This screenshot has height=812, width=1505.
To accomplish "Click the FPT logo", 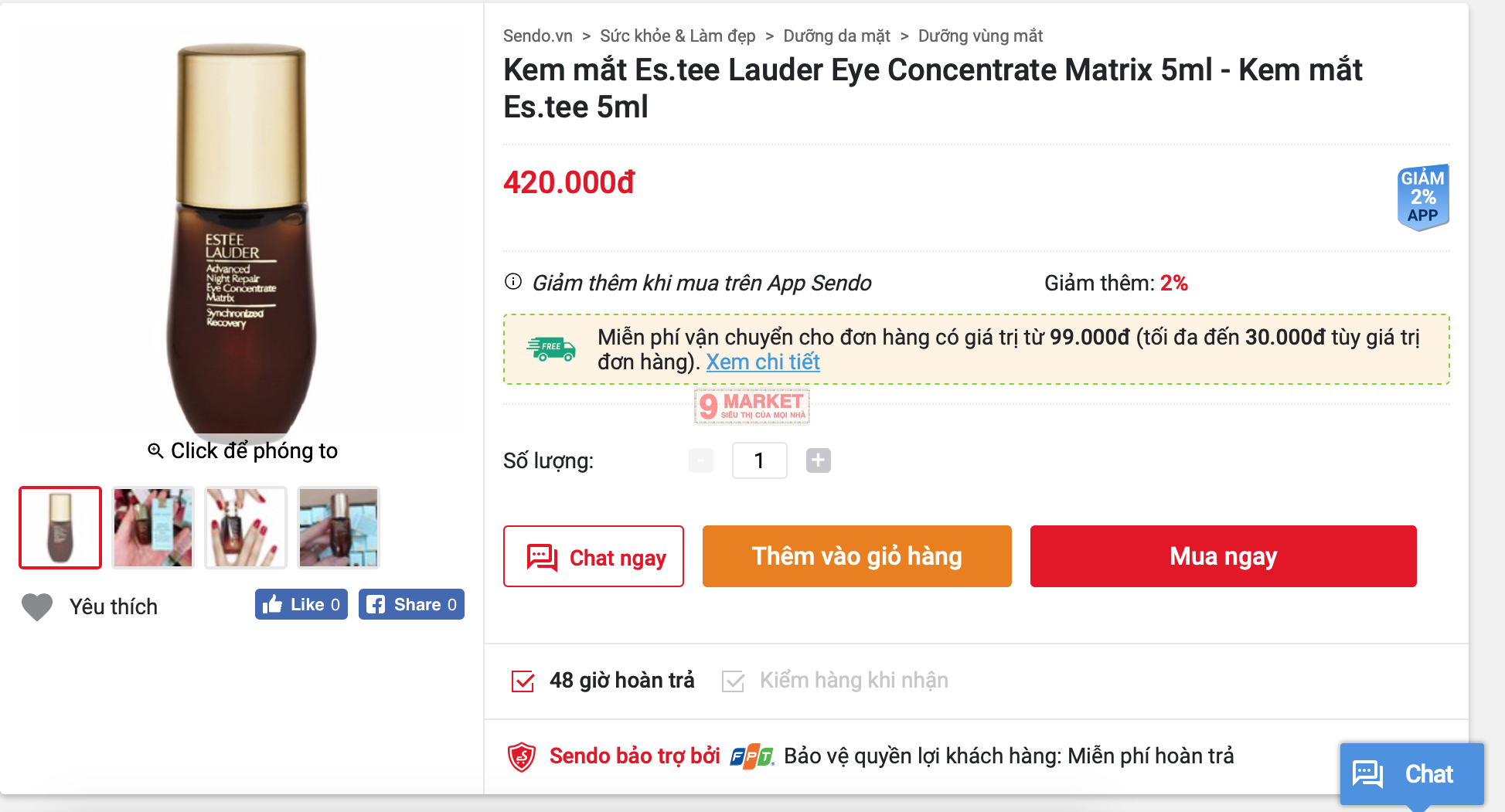I will (751, 756).
